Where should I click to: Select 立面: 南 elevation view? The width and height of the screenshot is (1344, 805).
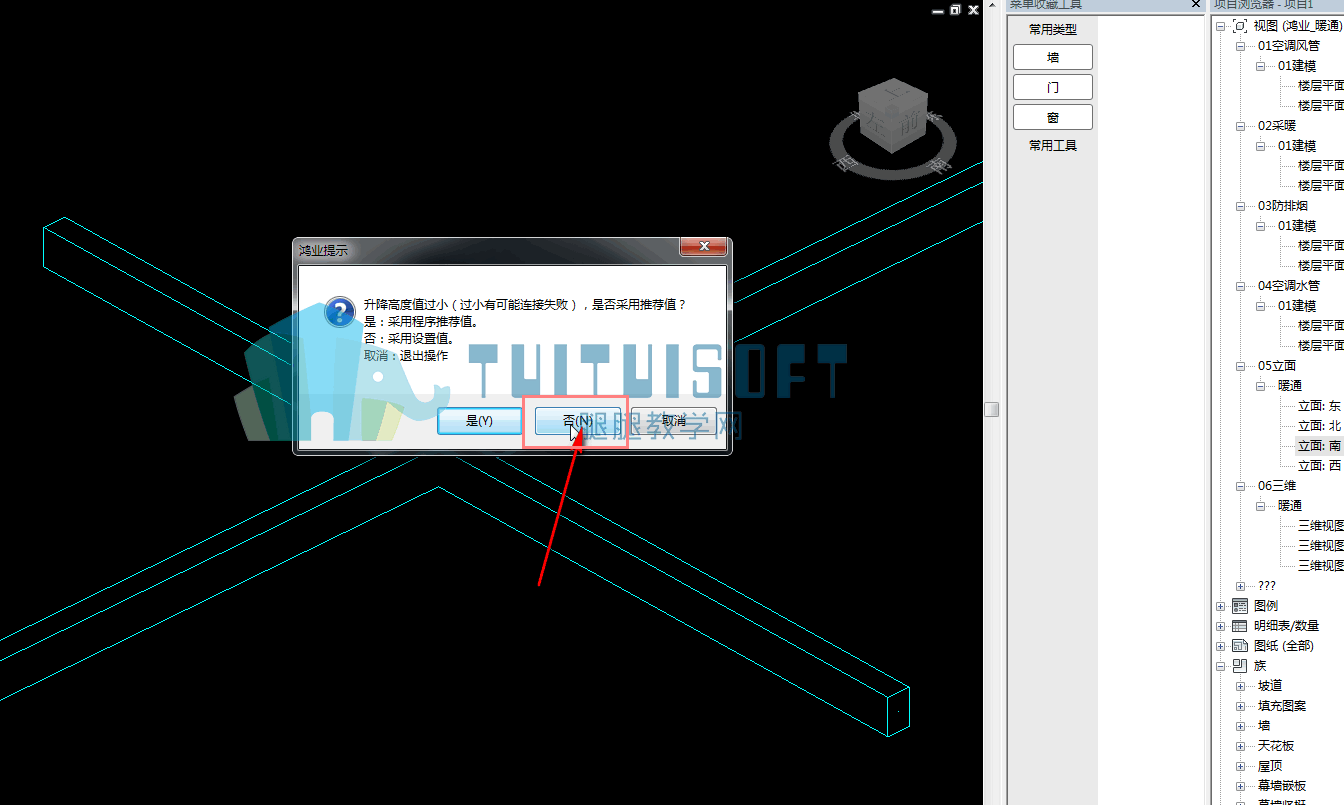click(x=1319, y=446)
